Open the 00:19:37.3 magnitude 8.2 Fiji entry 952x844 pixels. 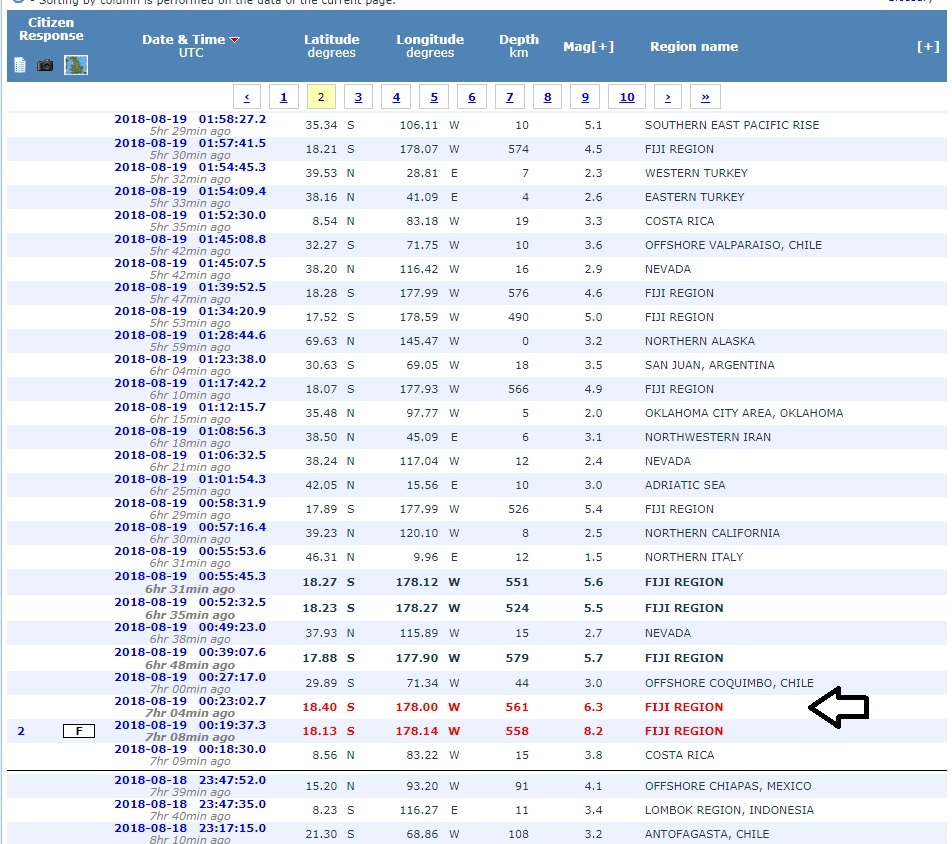(190, 725)
